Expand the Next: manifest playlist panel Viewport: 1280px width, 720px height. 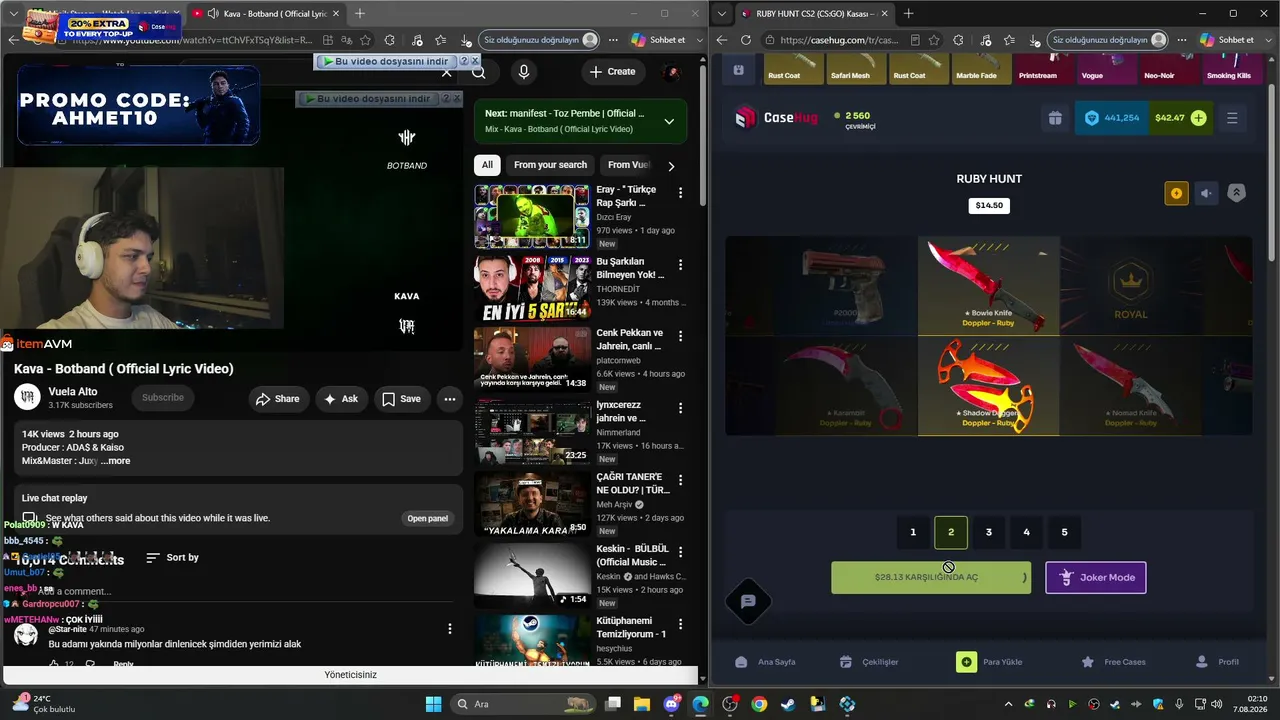[669, 121]
